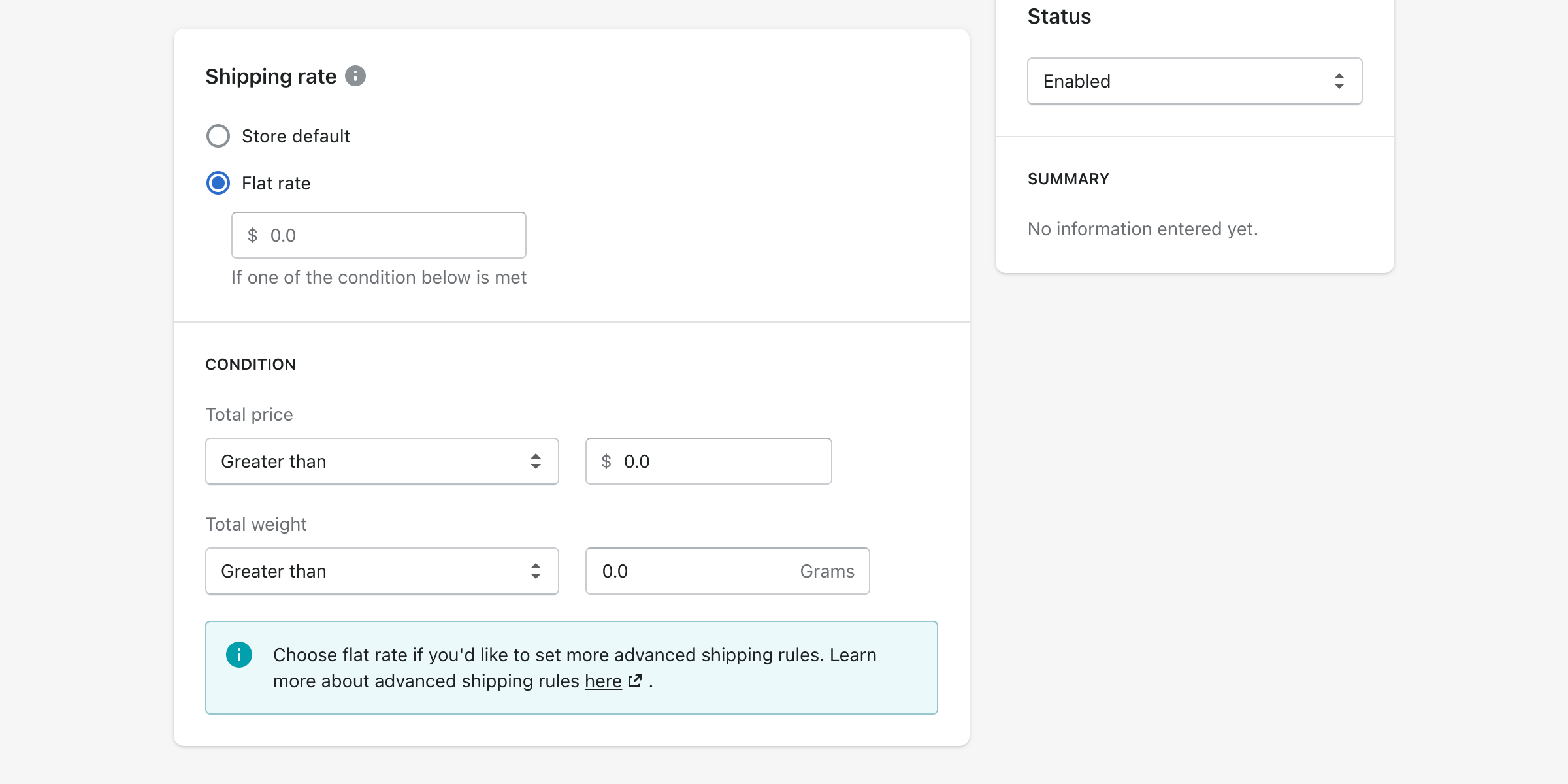The width and height of the screenshot is (1568, 784).
Task: Focus the flat rate amount field
Action: tap(392, 235)
